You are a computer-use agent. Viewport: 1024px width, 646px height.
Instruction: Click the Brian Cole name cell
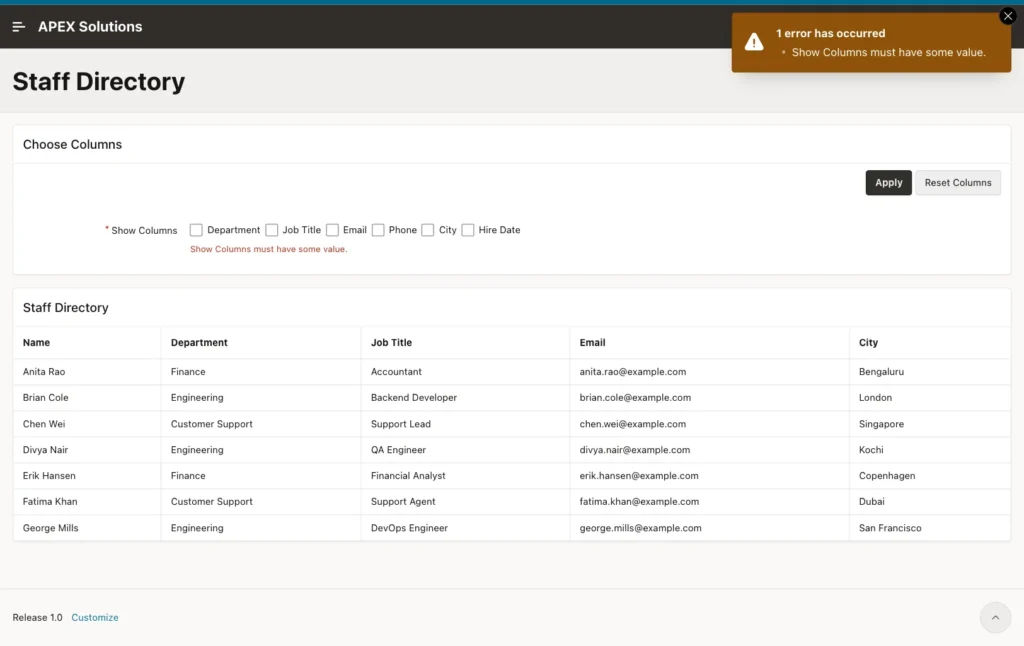click(87, 397)
